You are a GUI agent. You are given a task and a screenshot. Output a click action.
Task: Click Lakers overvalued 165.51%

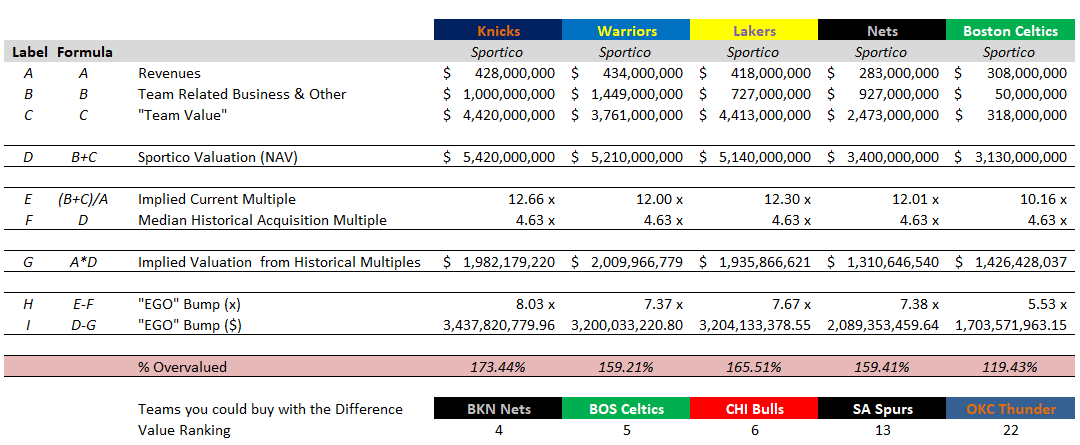pyautogui.click(x=754, y=367)
